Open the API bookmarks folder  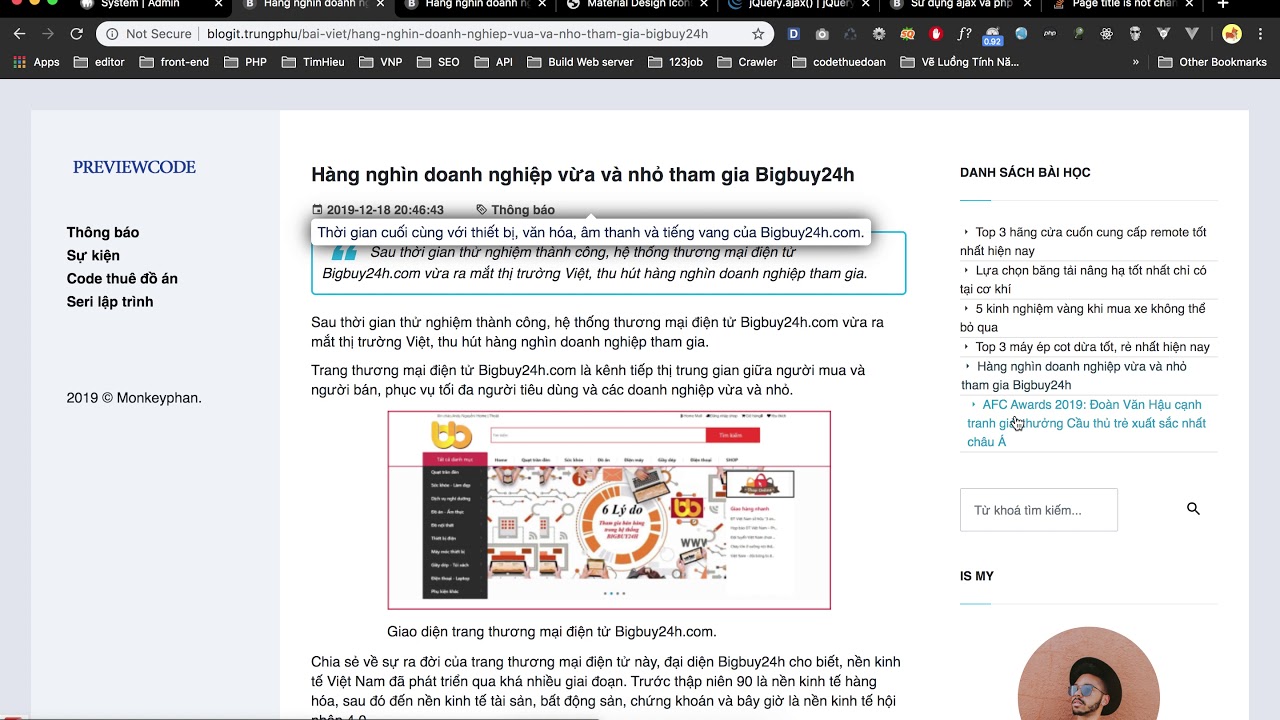click(494, 62)
